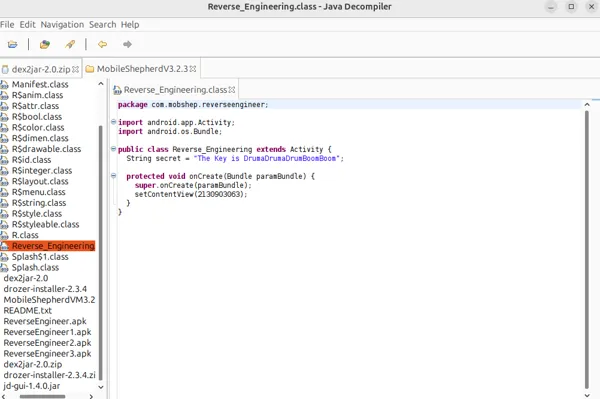
Task: Select the Reverse_Engineering.class editor tab
Action: pos(175,90)
